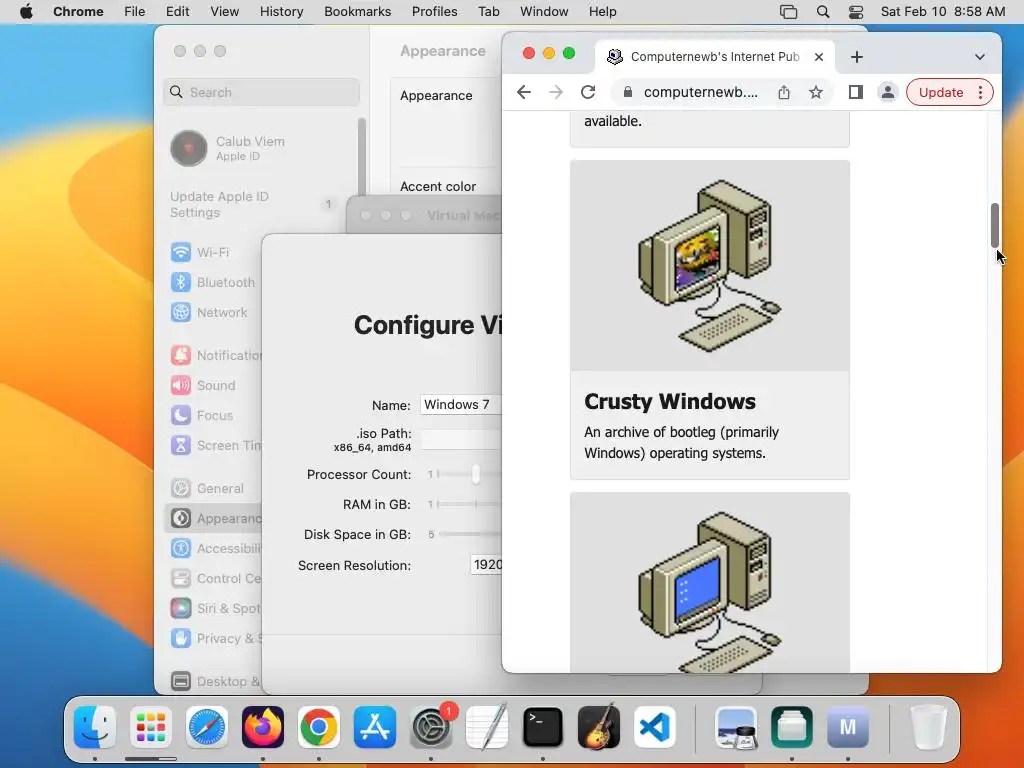Viewport: 1024px width, 768px height.
Task: Click the RAM in GB slider
Action: click(x=469, y=504)
